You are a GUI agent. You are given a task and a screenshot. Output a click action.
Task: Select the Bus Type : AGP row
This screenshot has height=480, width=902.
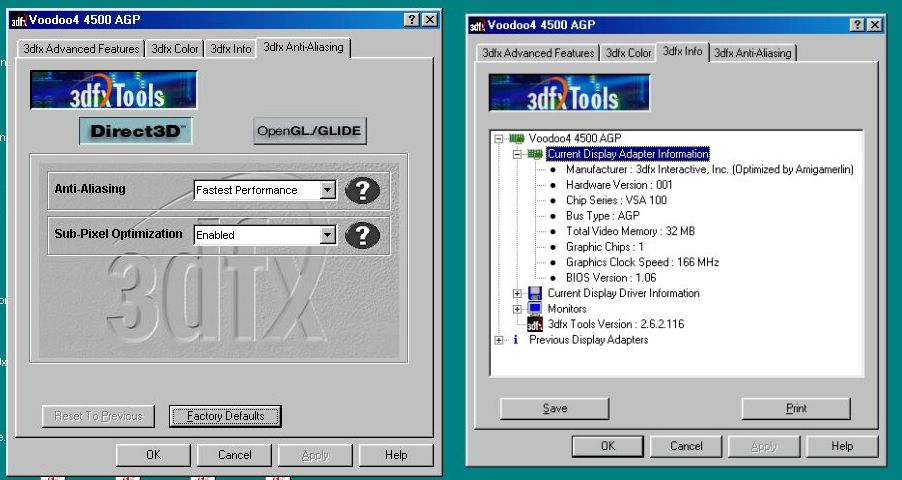tap(602, 216)
